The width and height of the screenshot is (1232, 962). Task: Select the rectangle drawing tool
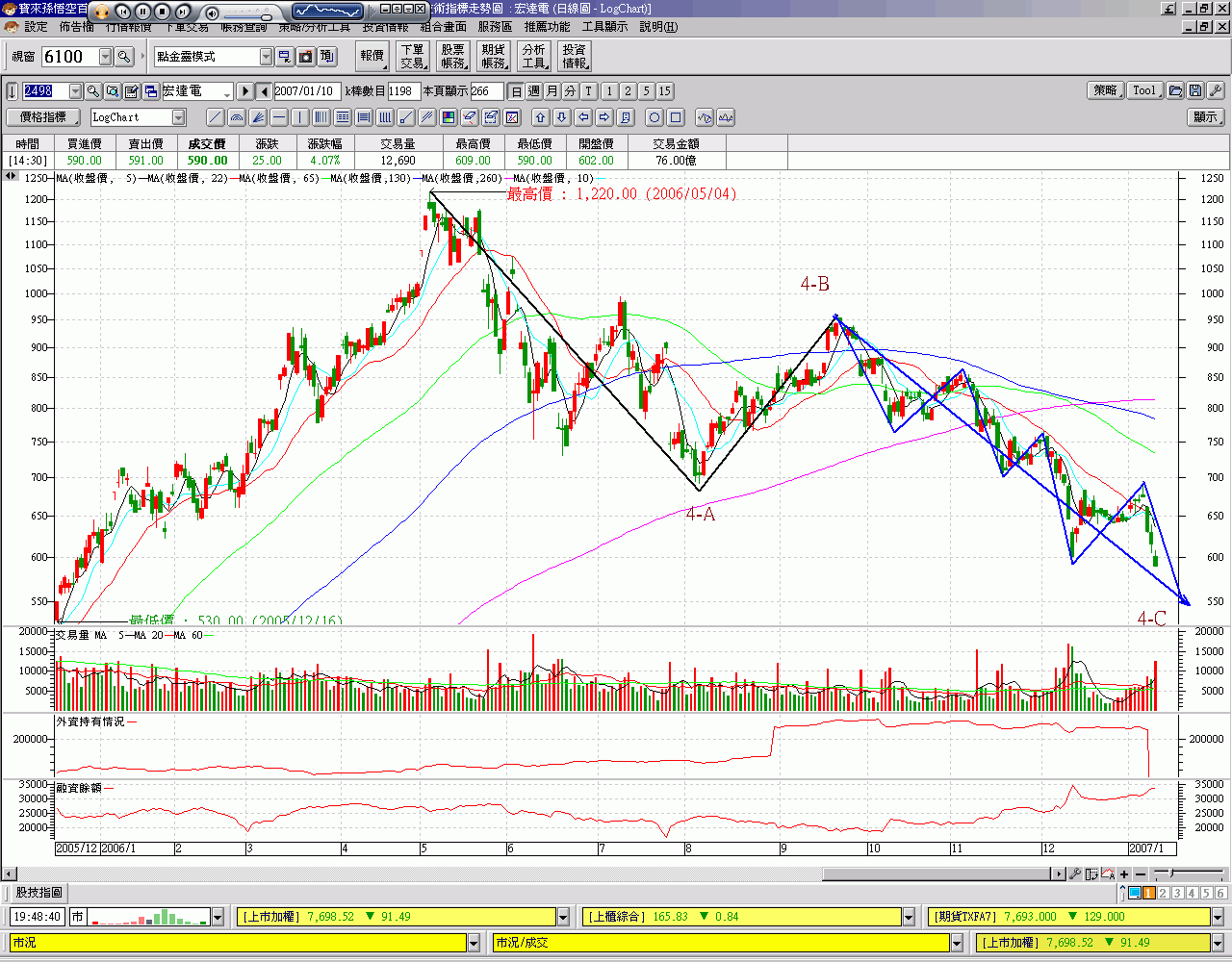click(x=676, y=117)
